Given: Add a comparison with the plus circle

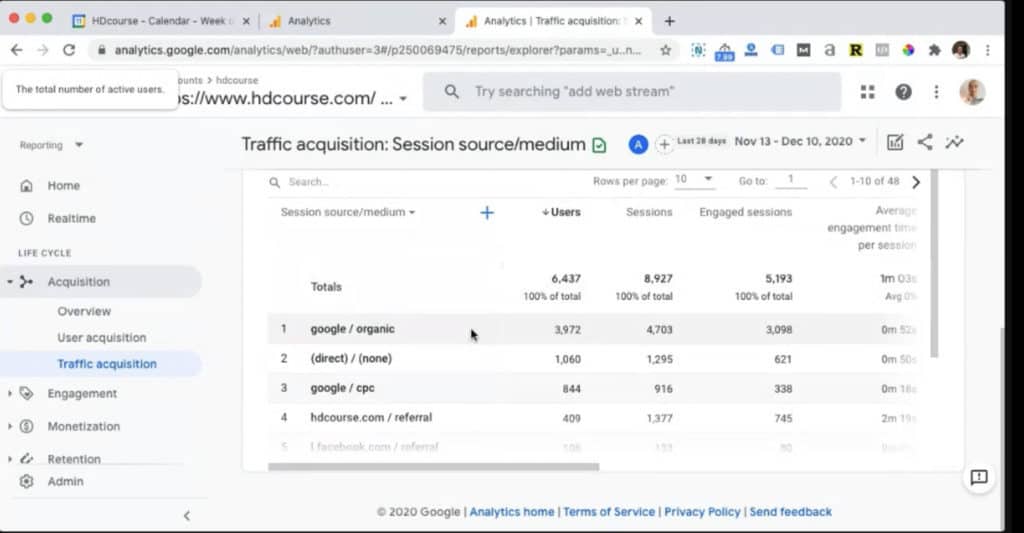Looking at the screenshot, I should [x=664, y=144].
